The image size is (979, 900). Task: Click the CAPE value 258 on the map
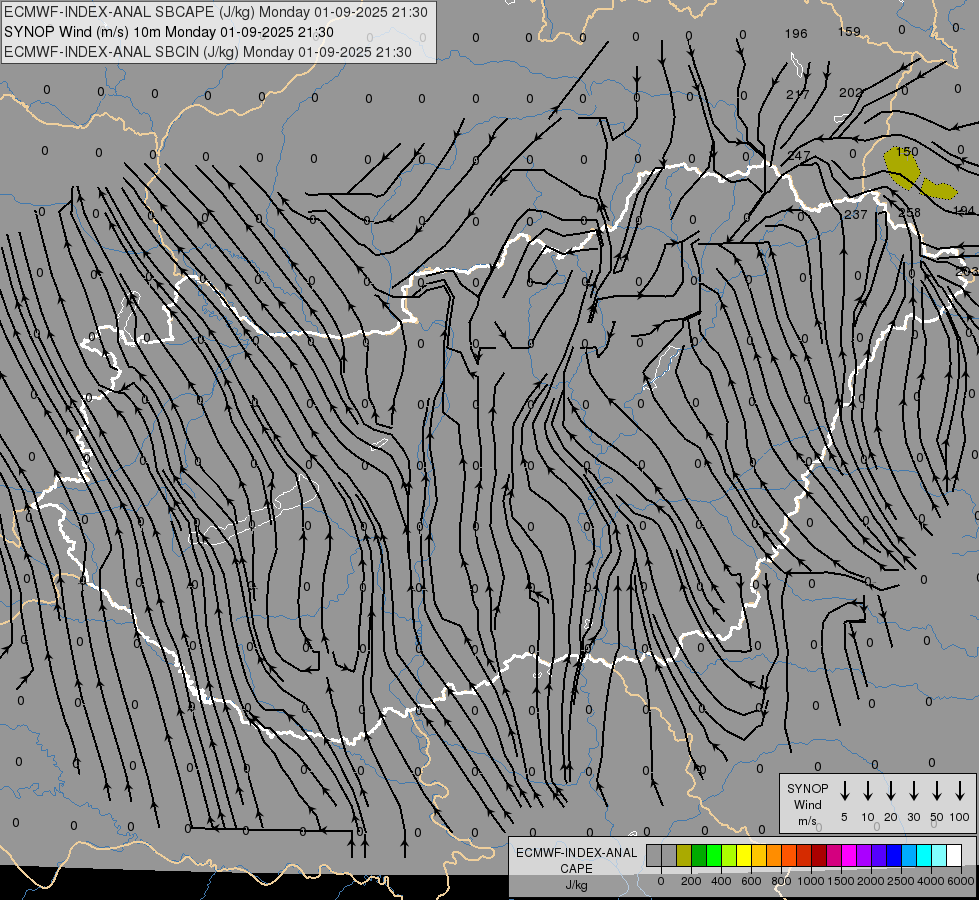[909, 212]
